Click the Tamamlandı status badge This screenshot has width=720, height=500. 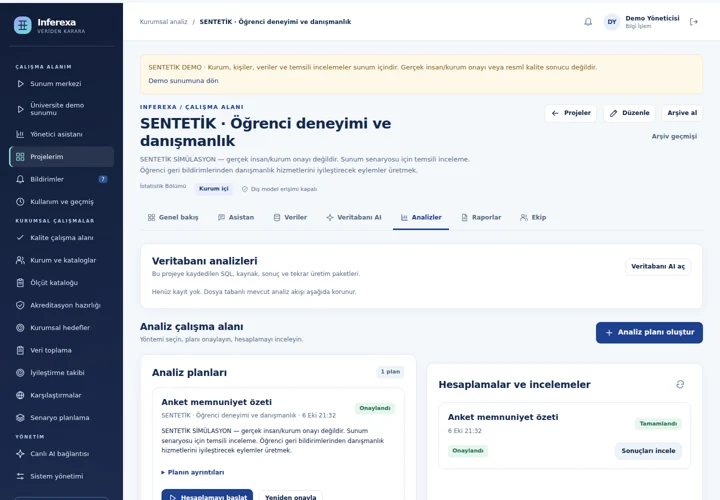pos(658,424)
